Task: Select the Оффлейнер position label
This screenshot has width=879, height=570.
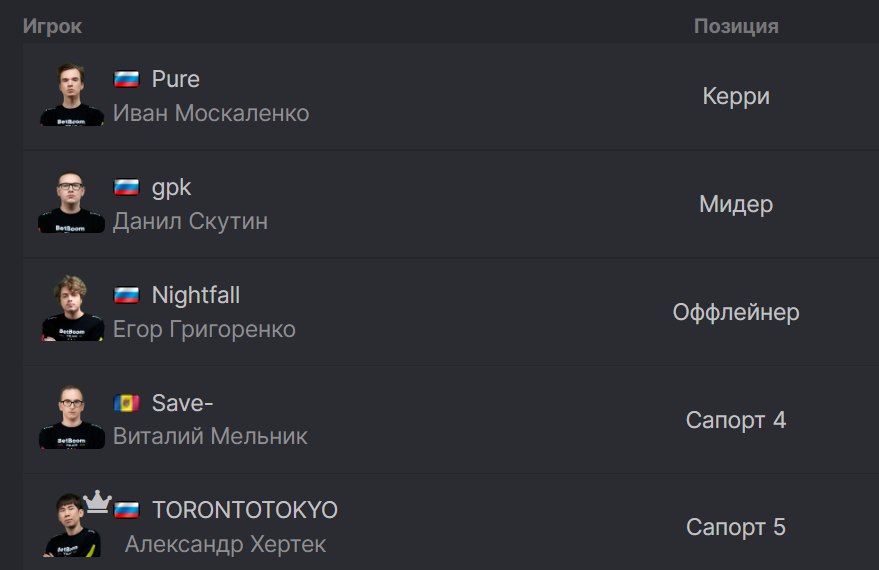Action: 735,312
